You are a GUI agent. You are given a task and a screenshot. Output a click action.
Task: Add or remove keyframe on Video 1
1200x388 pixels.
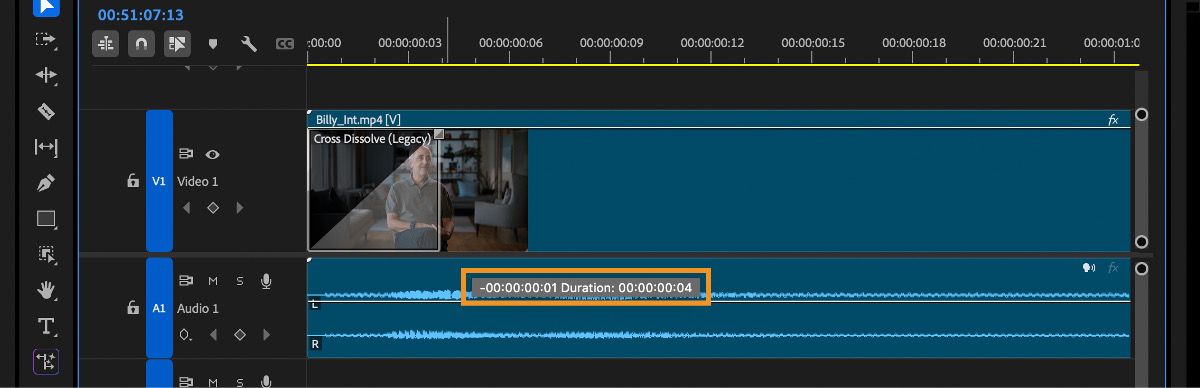(212, 208)
